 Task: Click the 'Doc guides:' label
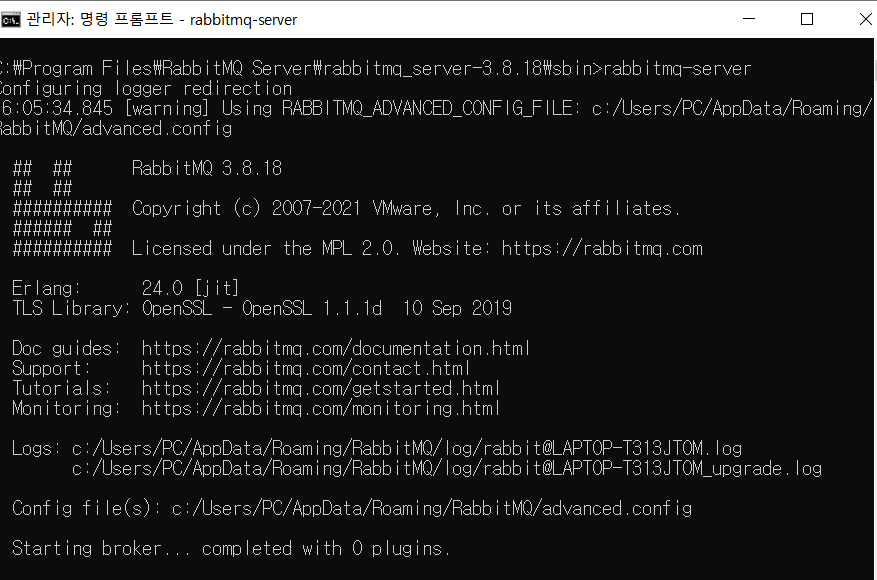tap(66, 348)
